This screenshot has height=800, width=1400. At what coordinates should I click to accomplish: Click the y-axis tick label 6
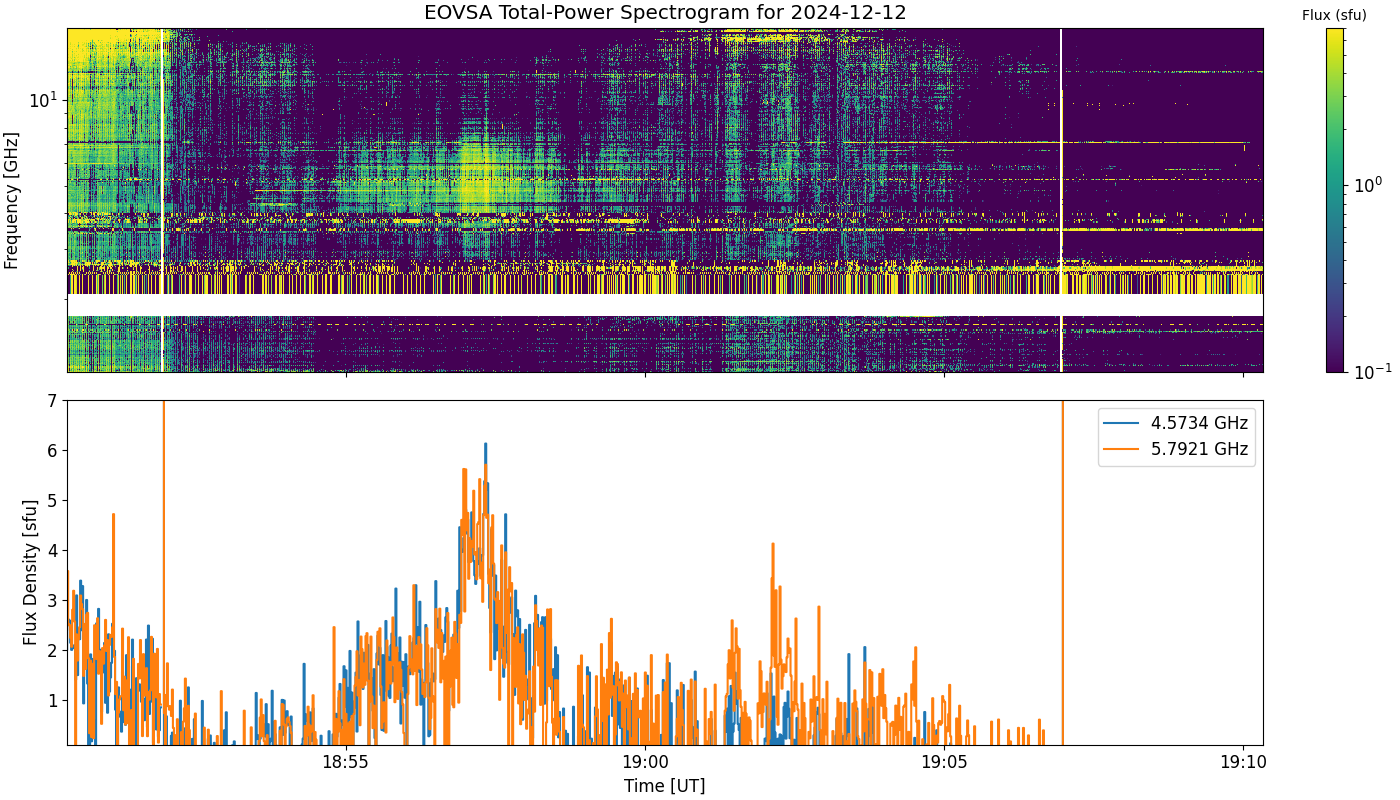[53, 451]
